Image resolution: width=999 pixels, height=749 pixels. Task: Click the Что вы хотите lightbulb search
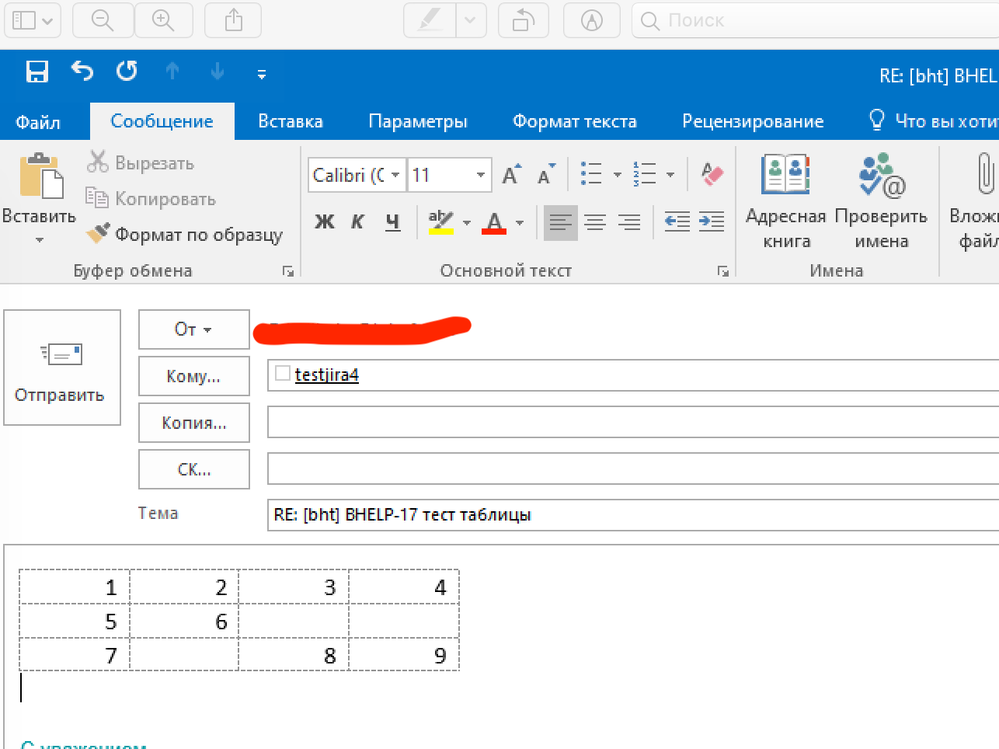[x=933, y=120]
